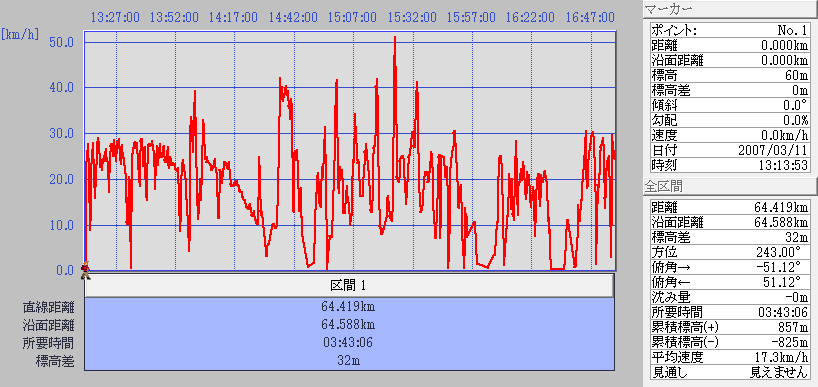
Task: Click the 03:43:06 cell in section table
Action: pos(349,343)
